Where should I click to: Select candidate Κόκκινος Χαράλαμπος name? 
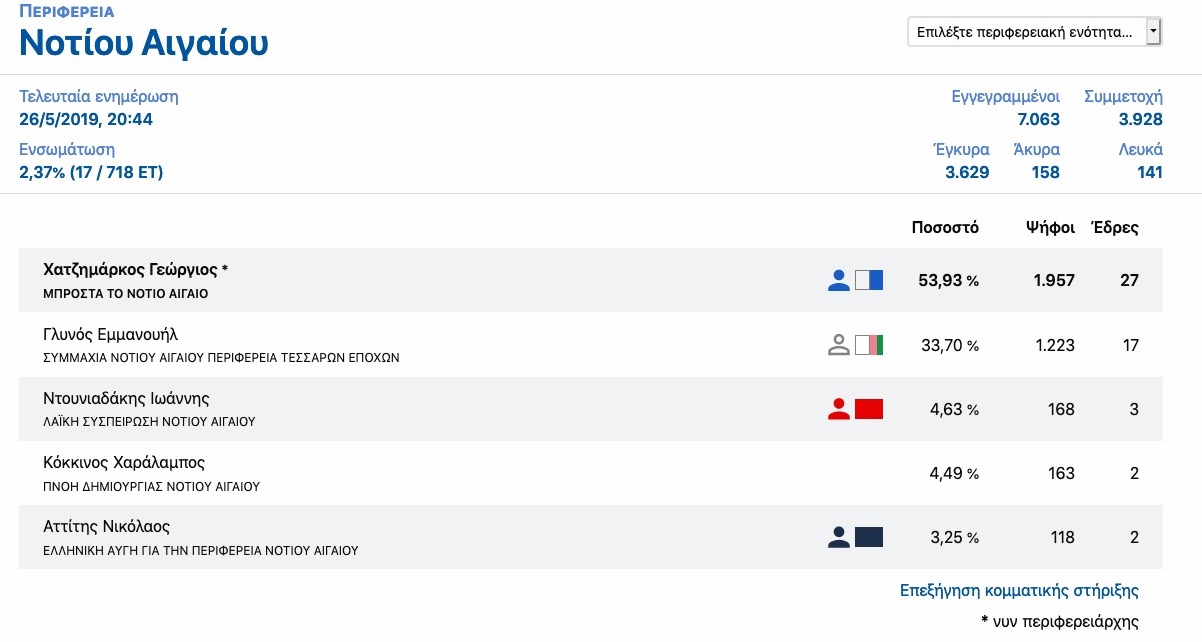click(124, 463)
